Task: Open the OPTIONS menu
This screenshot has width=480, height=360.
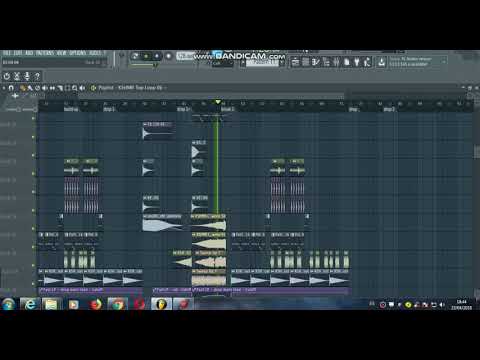Action: pos(78,53)
